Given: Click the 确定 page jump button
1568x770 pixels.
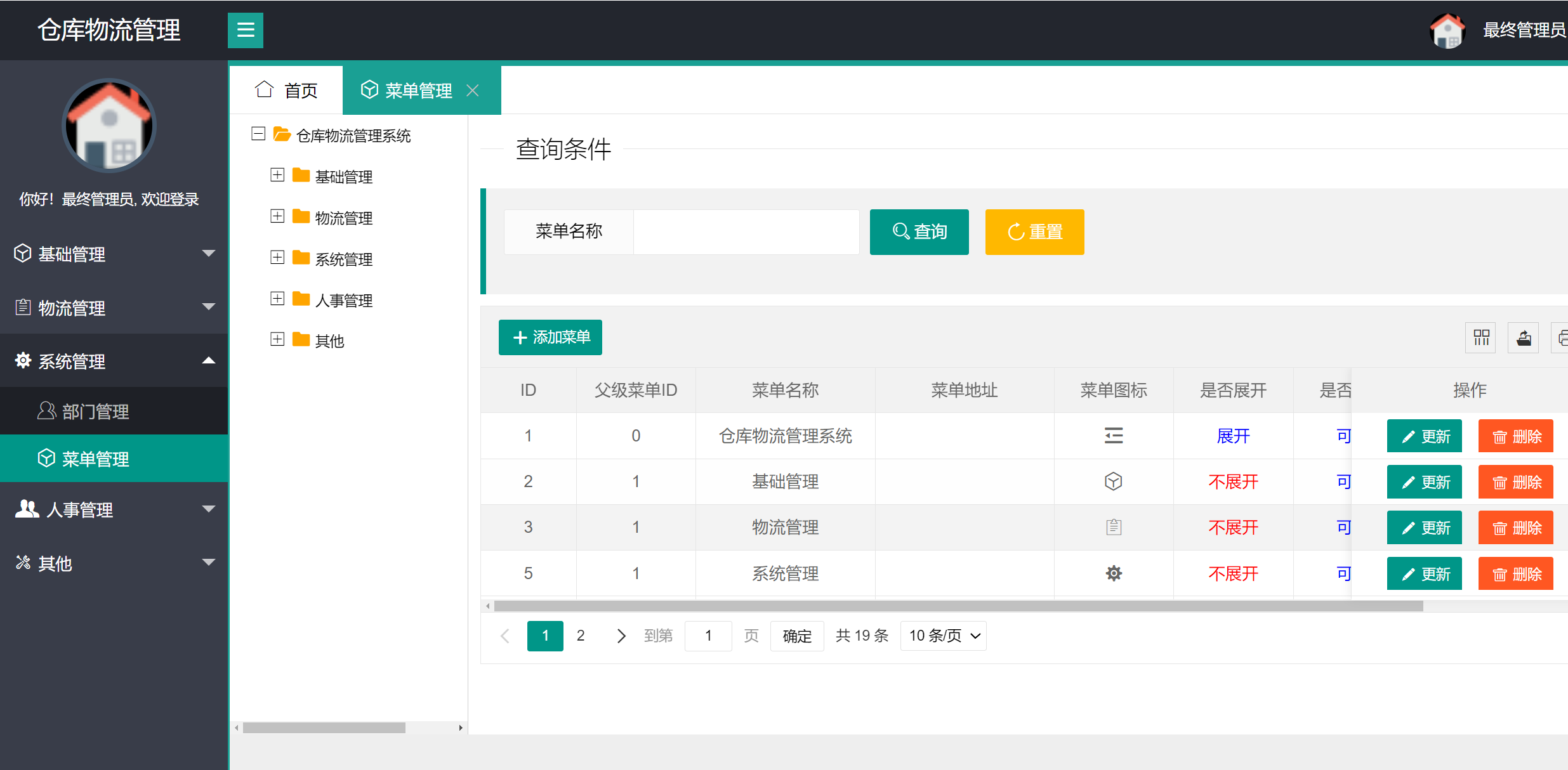Looking at the screenshot, I should coord(797,636).
